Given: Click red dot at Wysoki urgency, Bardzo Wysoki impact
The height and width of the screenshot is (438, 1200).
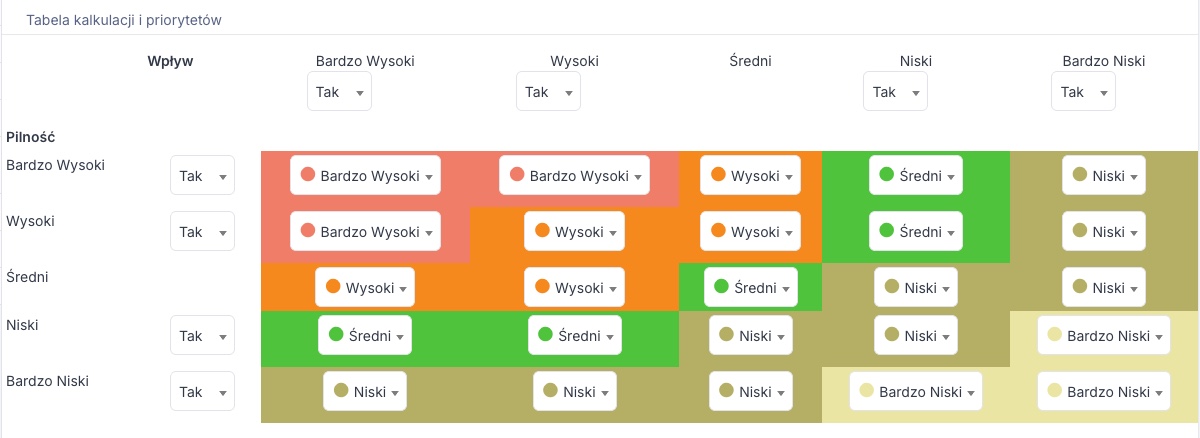Looking at the screenshot, I should point(308,230).
